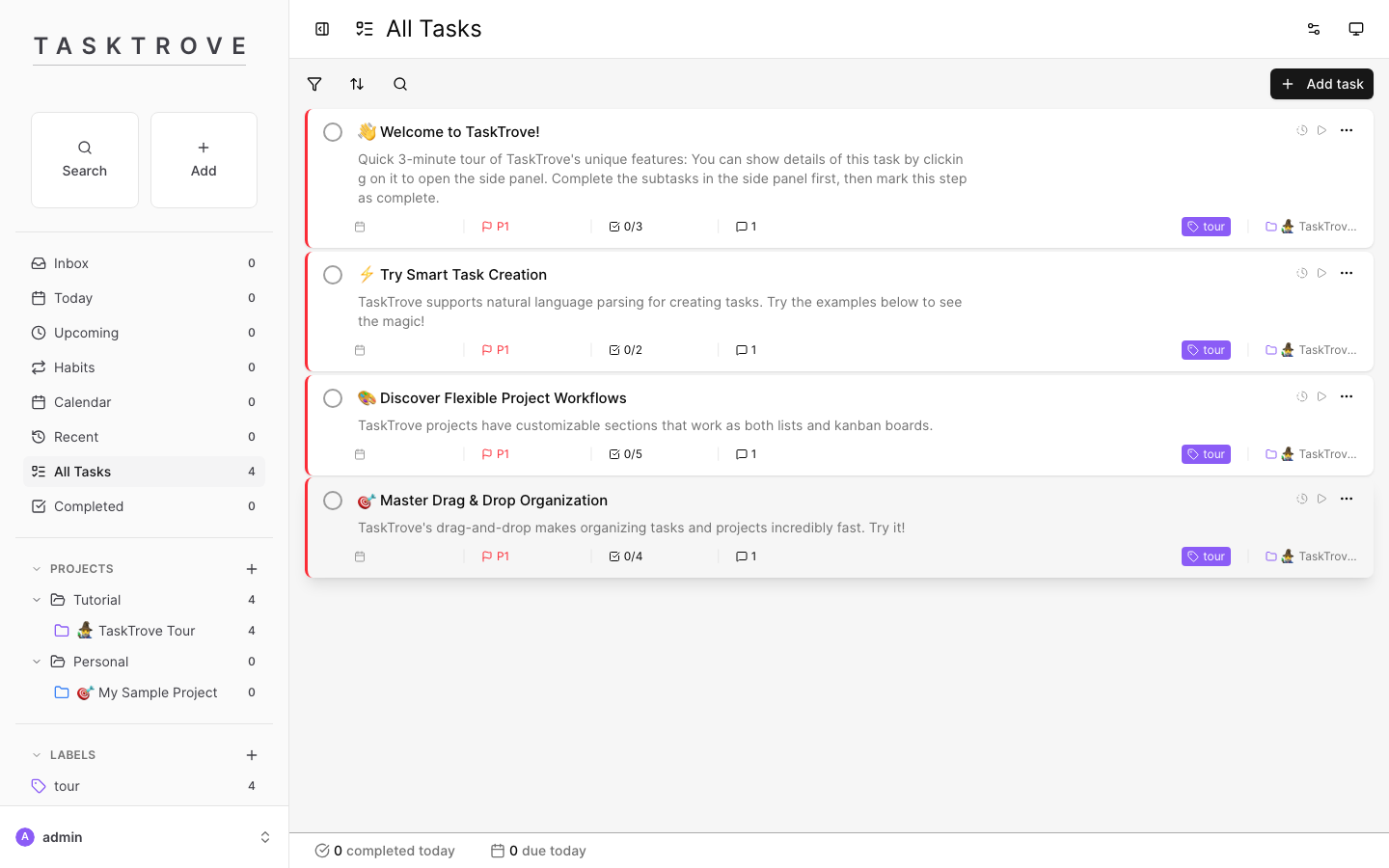The image size is (1389, 868).
Task: Click tour label tag on Try Smart Task Creation
Action: [x=1206, y=350]
